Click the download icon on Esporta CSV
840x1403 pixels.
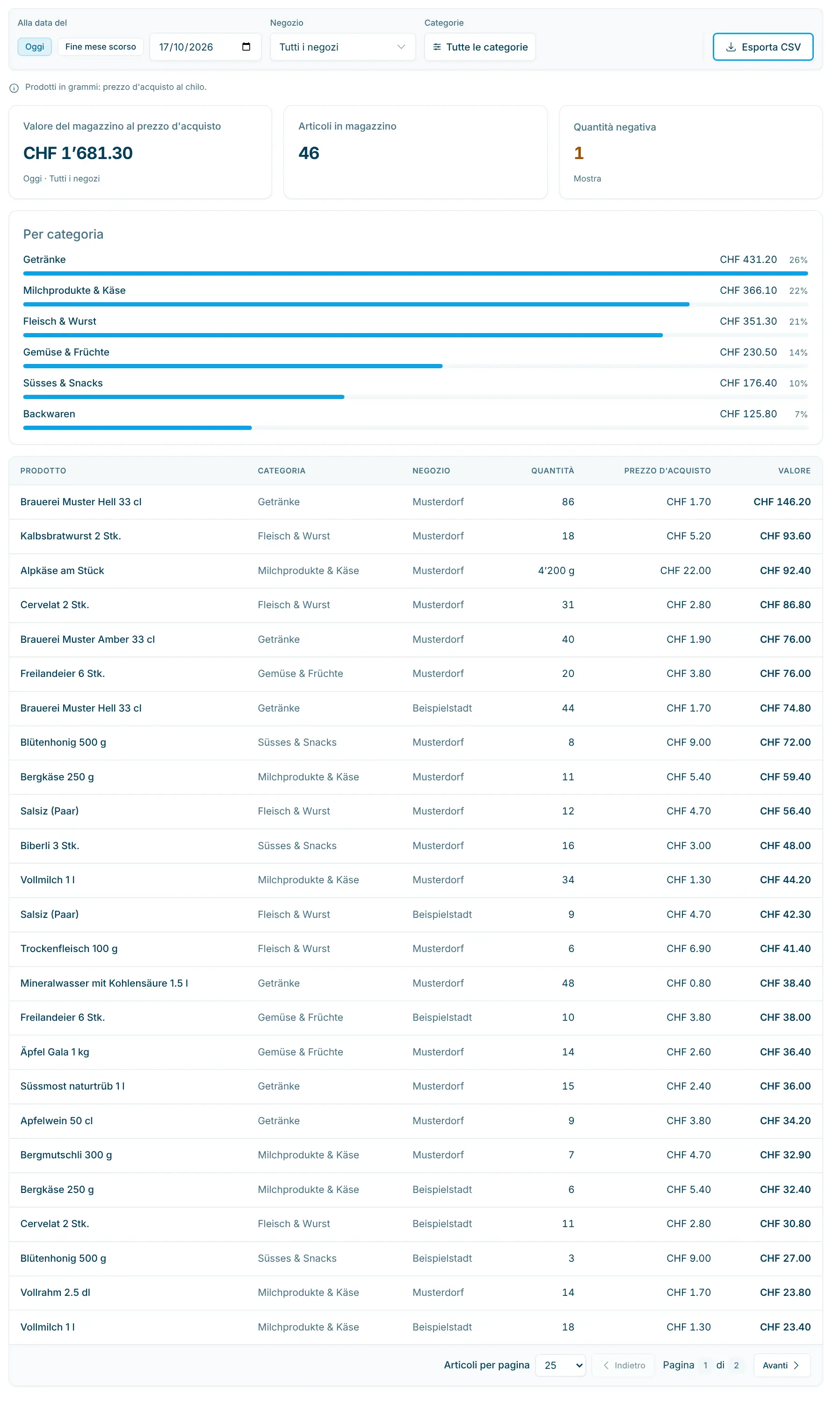[731, 47]
